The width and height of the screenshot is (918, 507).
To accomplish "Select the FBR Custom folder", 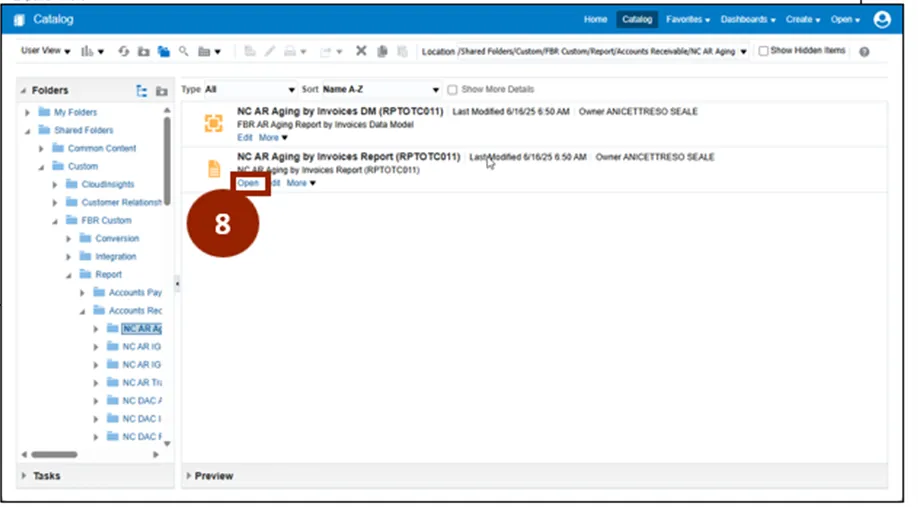I will (x=106, y=221).
